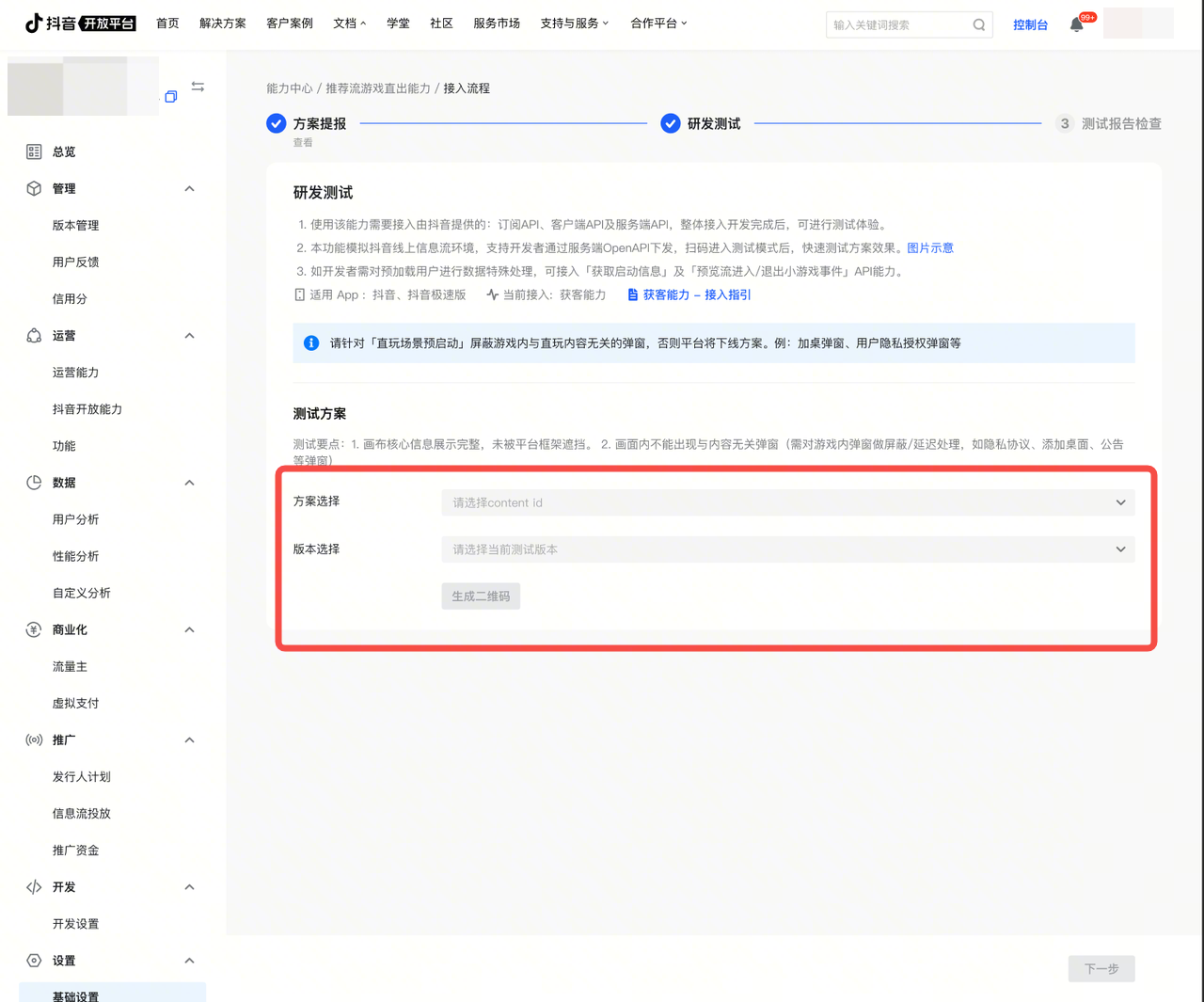1204x1002 pixels.
Task: Collapse the 管理 sidebar section
Action: tap(189, 189)
